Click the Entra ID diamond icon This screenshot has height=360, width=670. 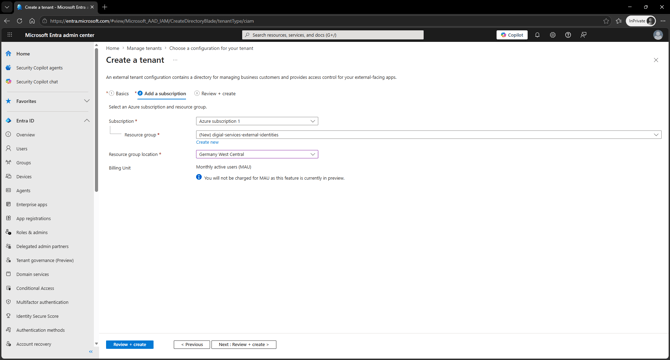pos(9,121)
